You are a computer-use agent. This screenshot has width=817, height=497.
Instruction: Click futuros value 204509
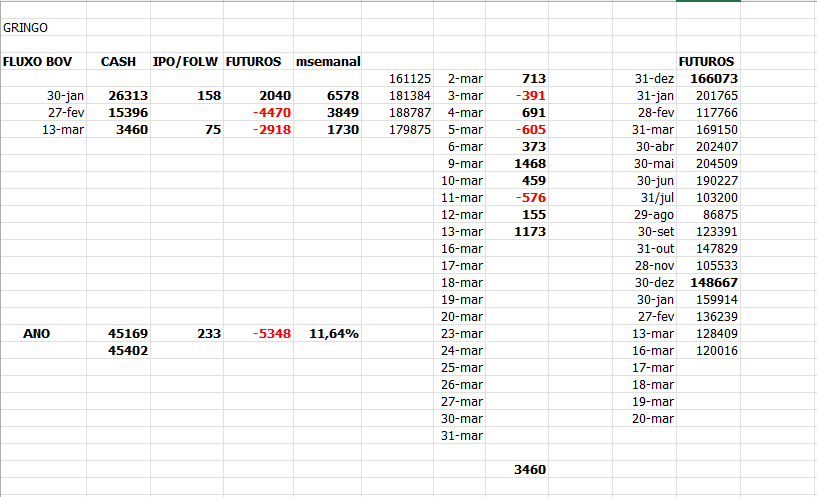pyautogui.click(x=709, y=164)
